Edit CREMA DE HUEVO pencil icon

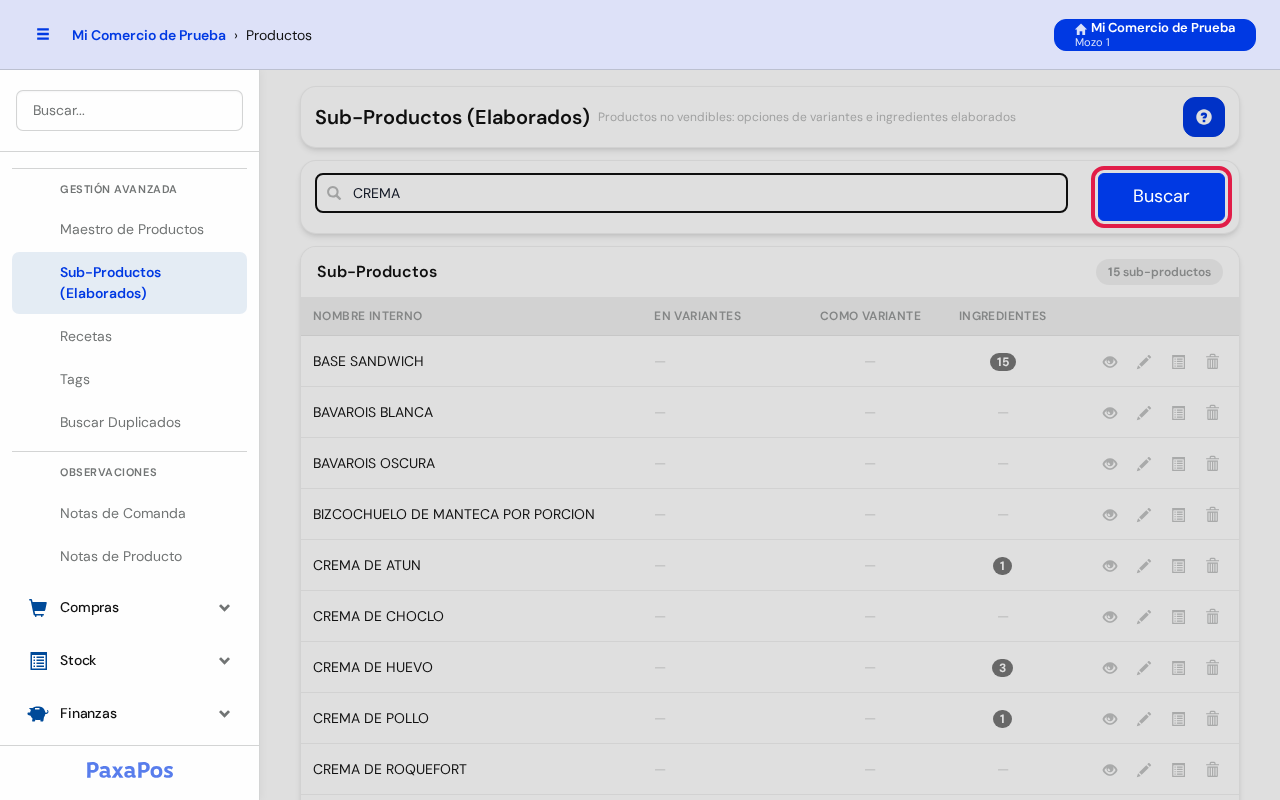1144,668
